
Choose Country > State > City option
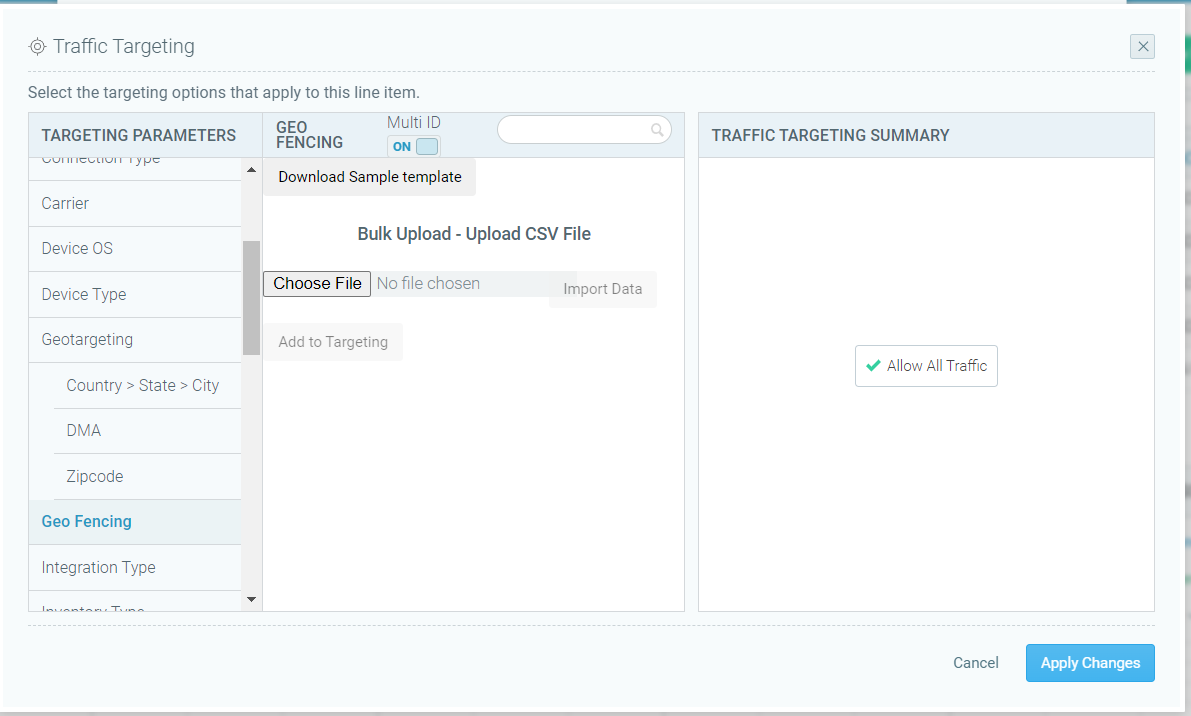[147, 386]
